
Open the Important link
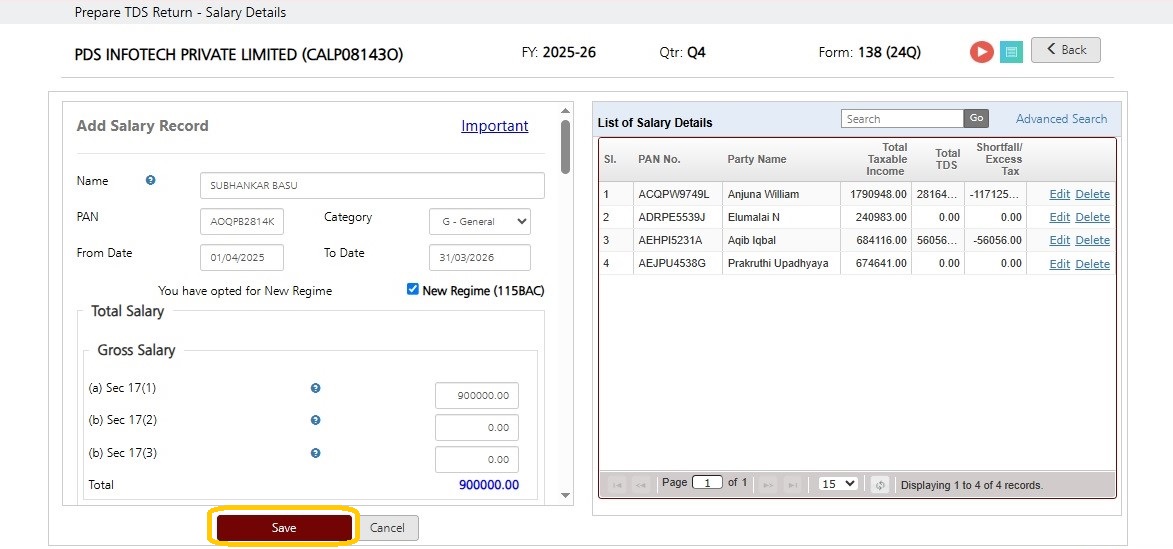[x=494, y=126]
